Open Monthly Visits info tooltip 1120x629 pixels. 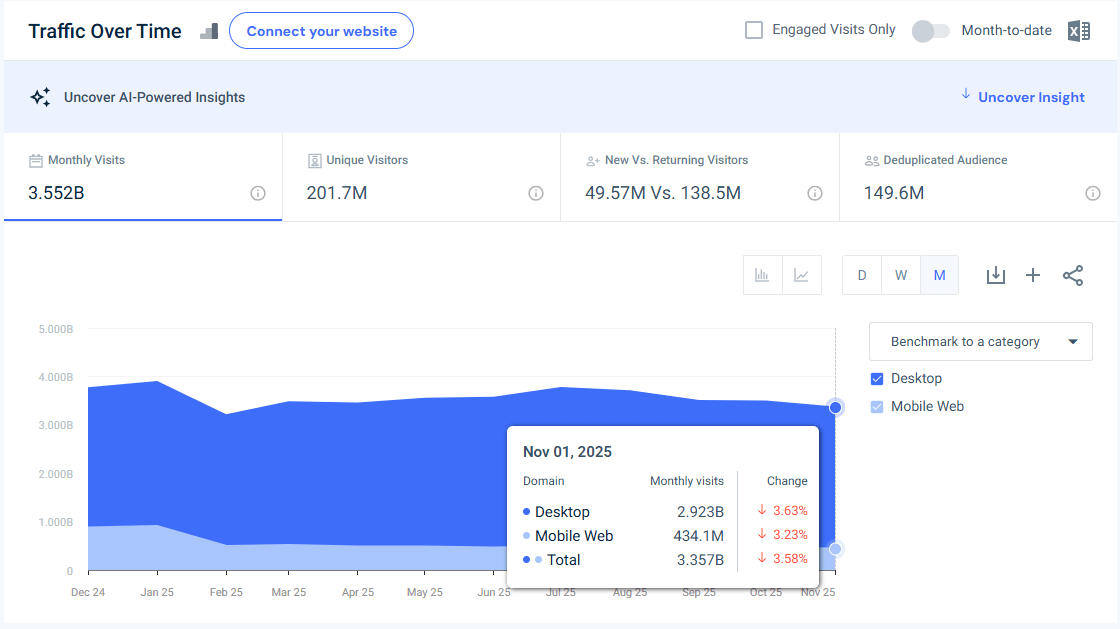pyautogui.click(x=258, y=194)
